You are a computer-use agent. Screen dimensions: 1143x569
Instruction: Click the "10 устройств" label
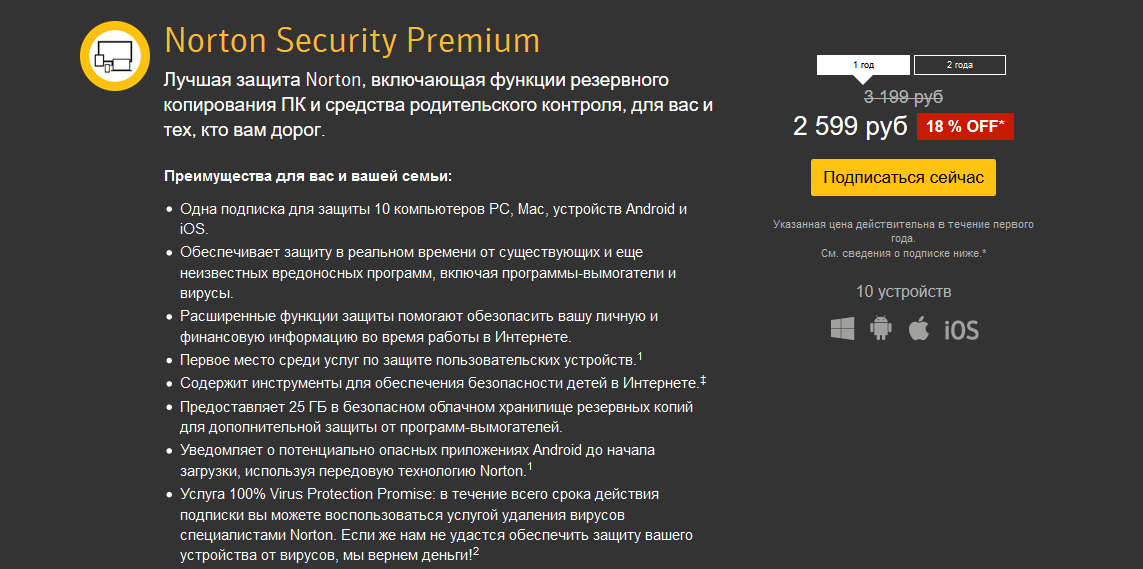click(x=903, y=292)
